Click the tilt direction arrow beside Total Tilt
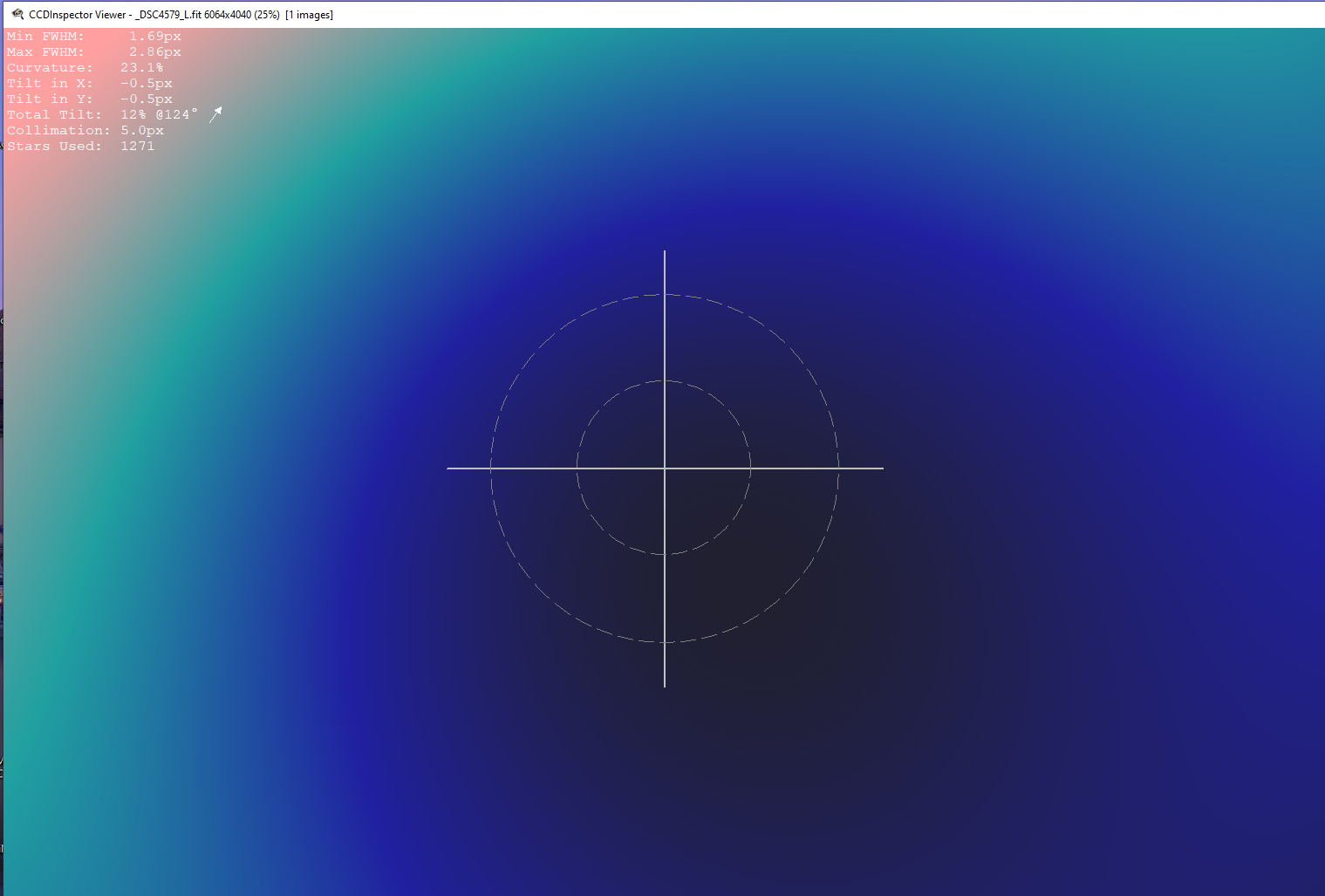The width and height of the screenshot is (1325, 896). pyautogui.click(x=215, y=114)
